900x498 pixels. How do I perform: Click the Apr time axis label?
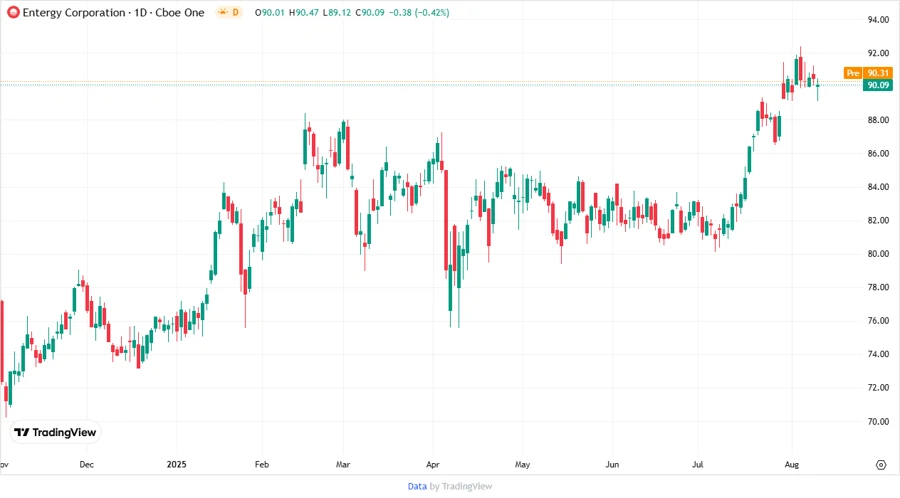click(x=433, y=464)
